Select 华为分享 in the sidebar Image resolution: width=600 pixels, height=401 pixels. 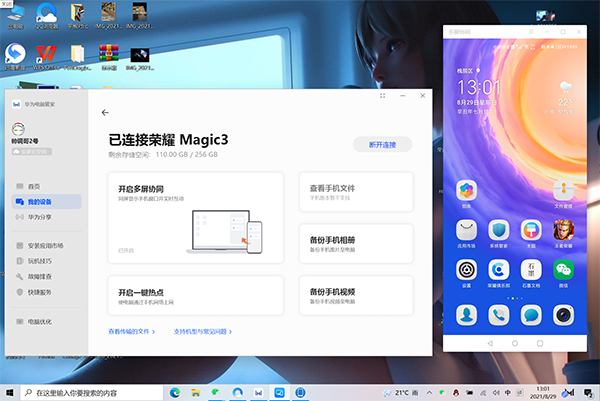(x=40, y=216)
